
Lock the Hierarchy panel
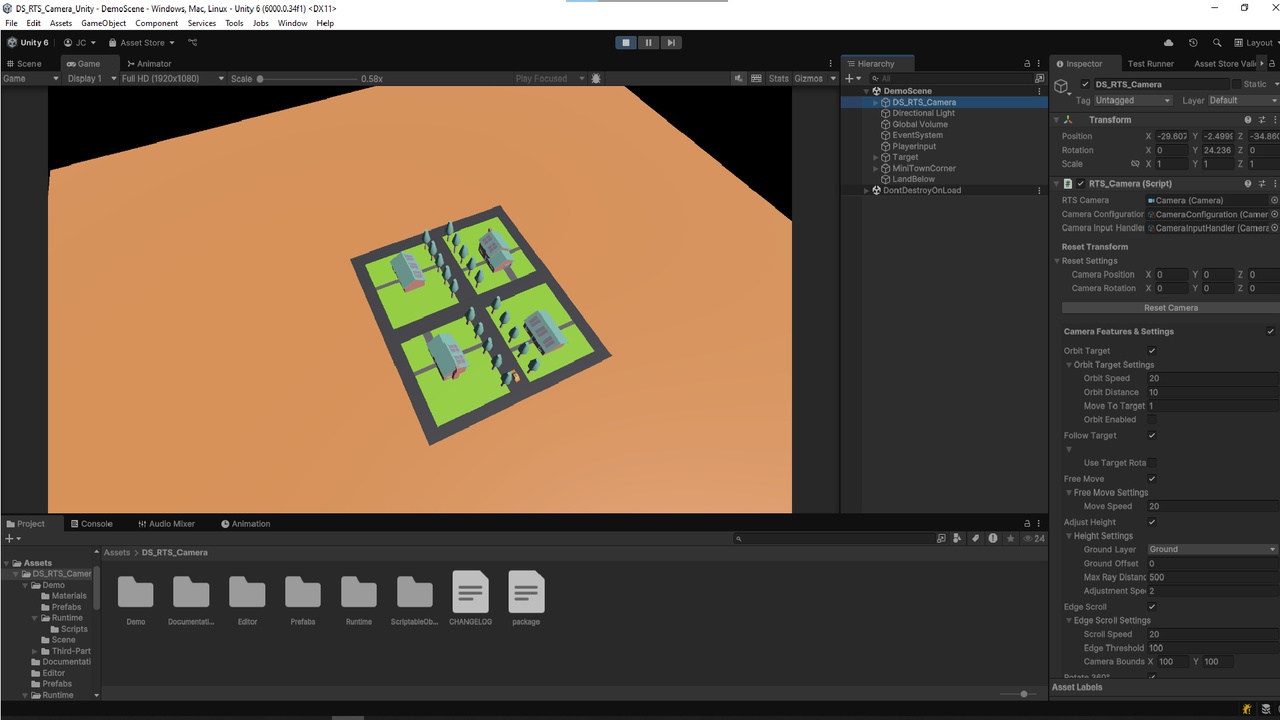click(x=1027, y=64)
